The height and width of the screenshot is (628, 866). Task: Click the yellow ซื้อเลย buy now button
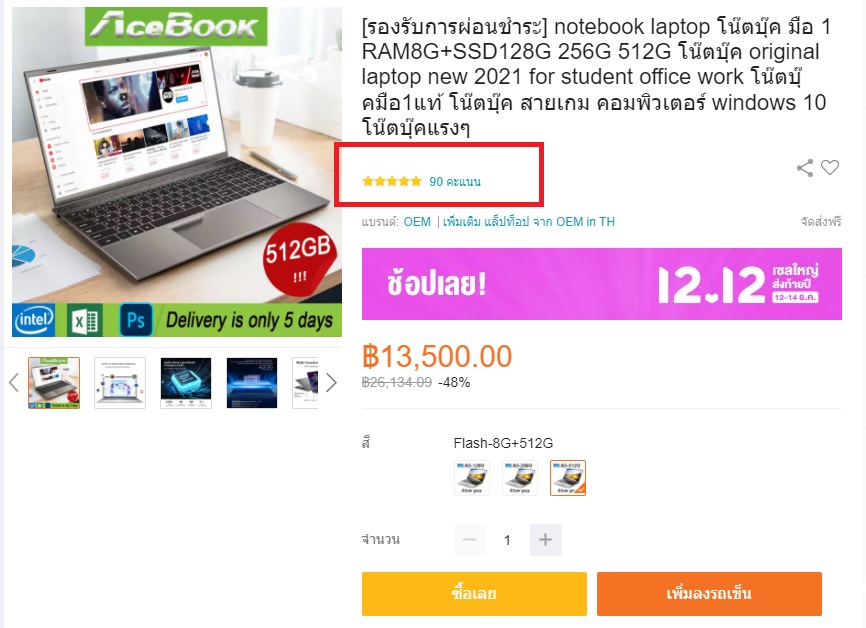(x=474, y=594)
